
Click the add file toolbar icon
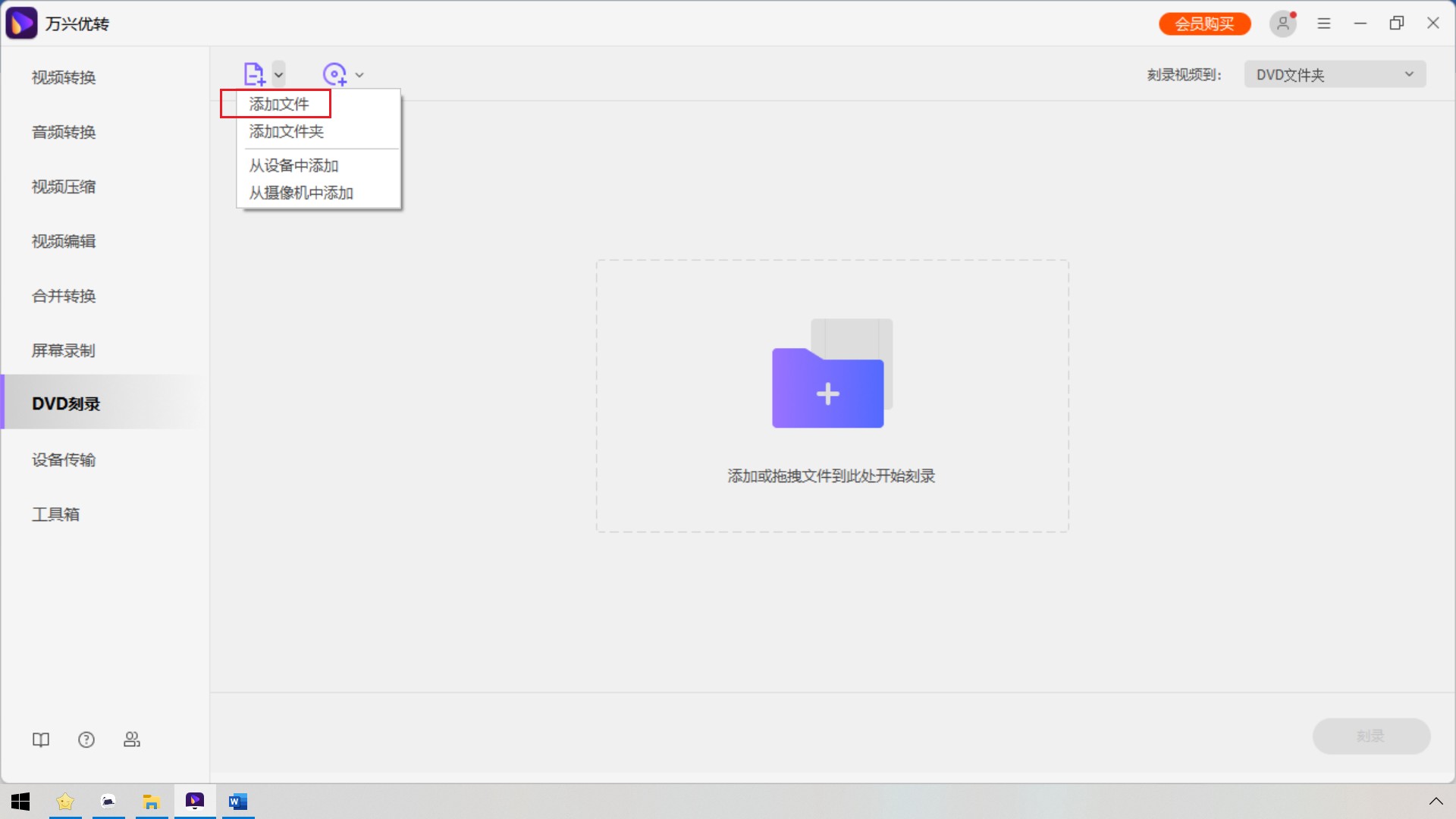255,74
